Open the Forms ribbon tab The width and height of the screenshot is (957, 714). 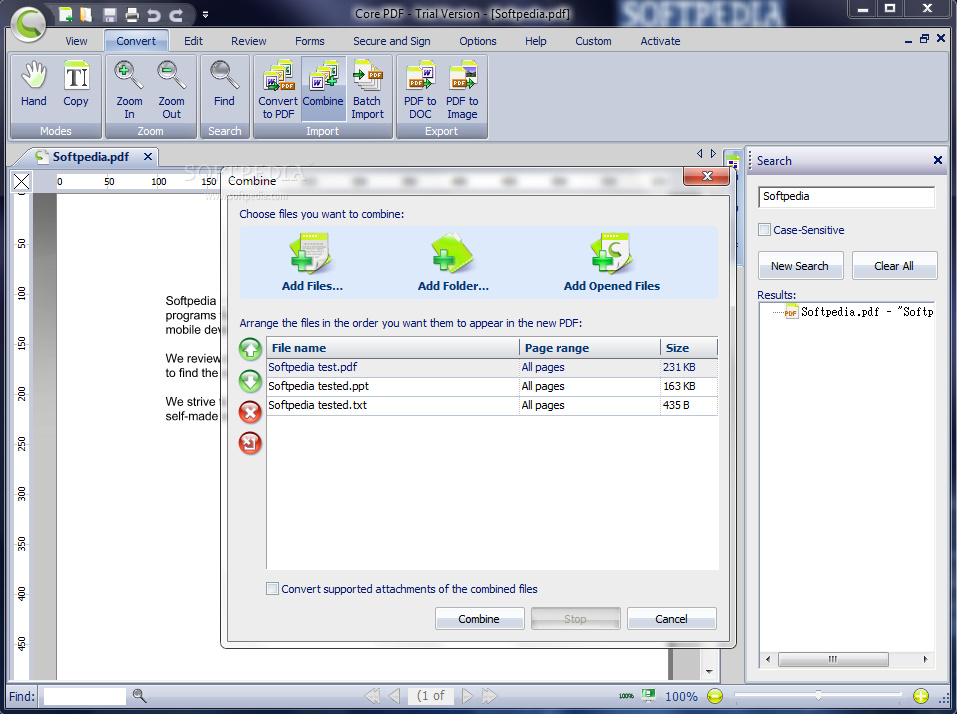click(309, 41)
